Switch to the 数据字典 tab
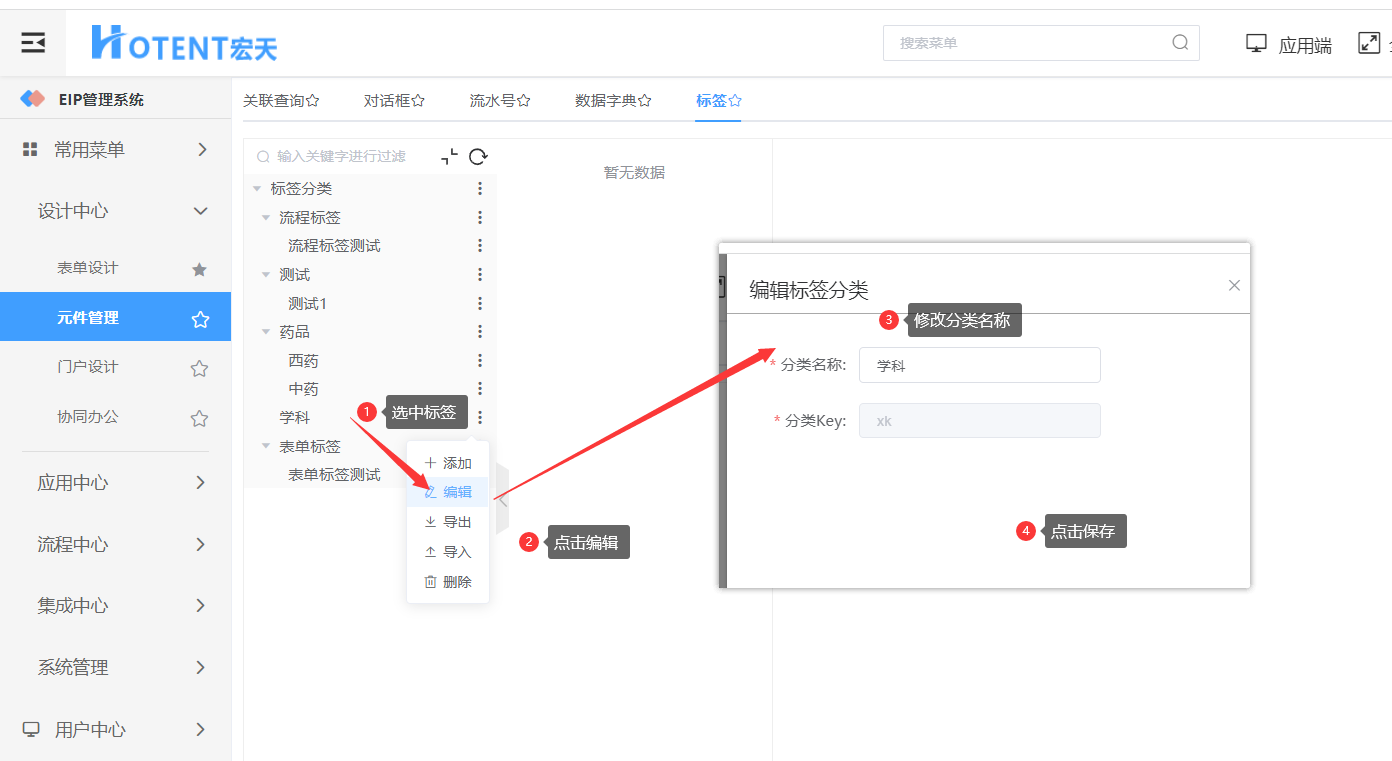1392x761 pixels. point(613,100)
